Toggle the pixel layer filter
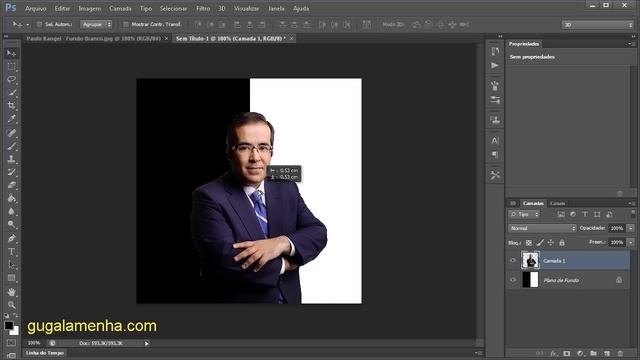640x360 pixels. point(561,214)
